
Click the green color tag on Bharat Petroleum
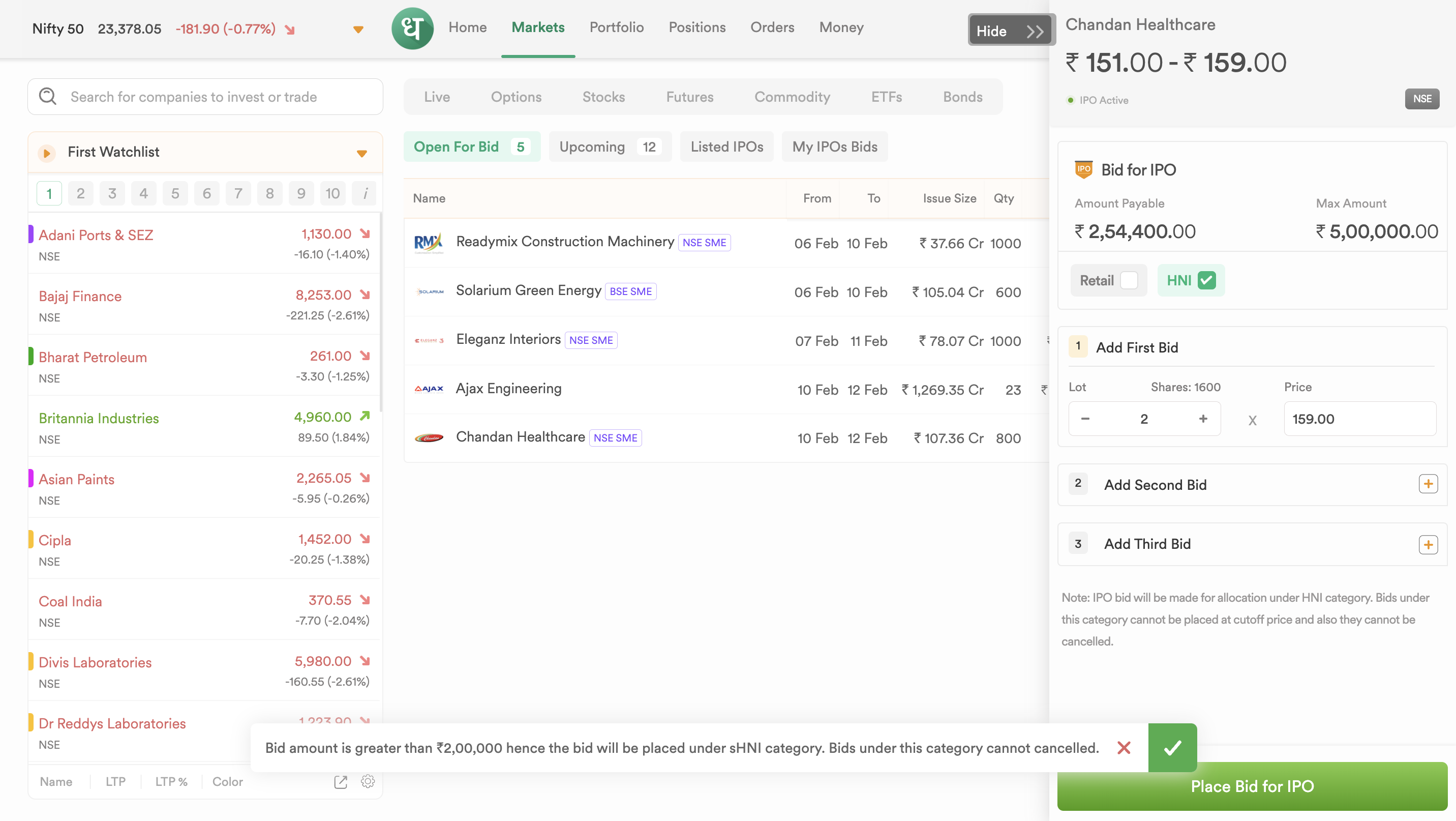pyautogui.click(x=31, y=356)
